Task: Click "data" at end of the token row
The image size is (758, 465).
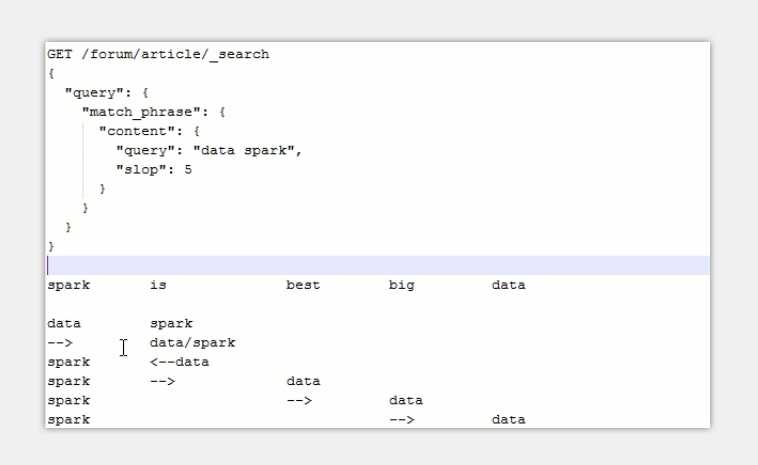Action: click(509, 285)
